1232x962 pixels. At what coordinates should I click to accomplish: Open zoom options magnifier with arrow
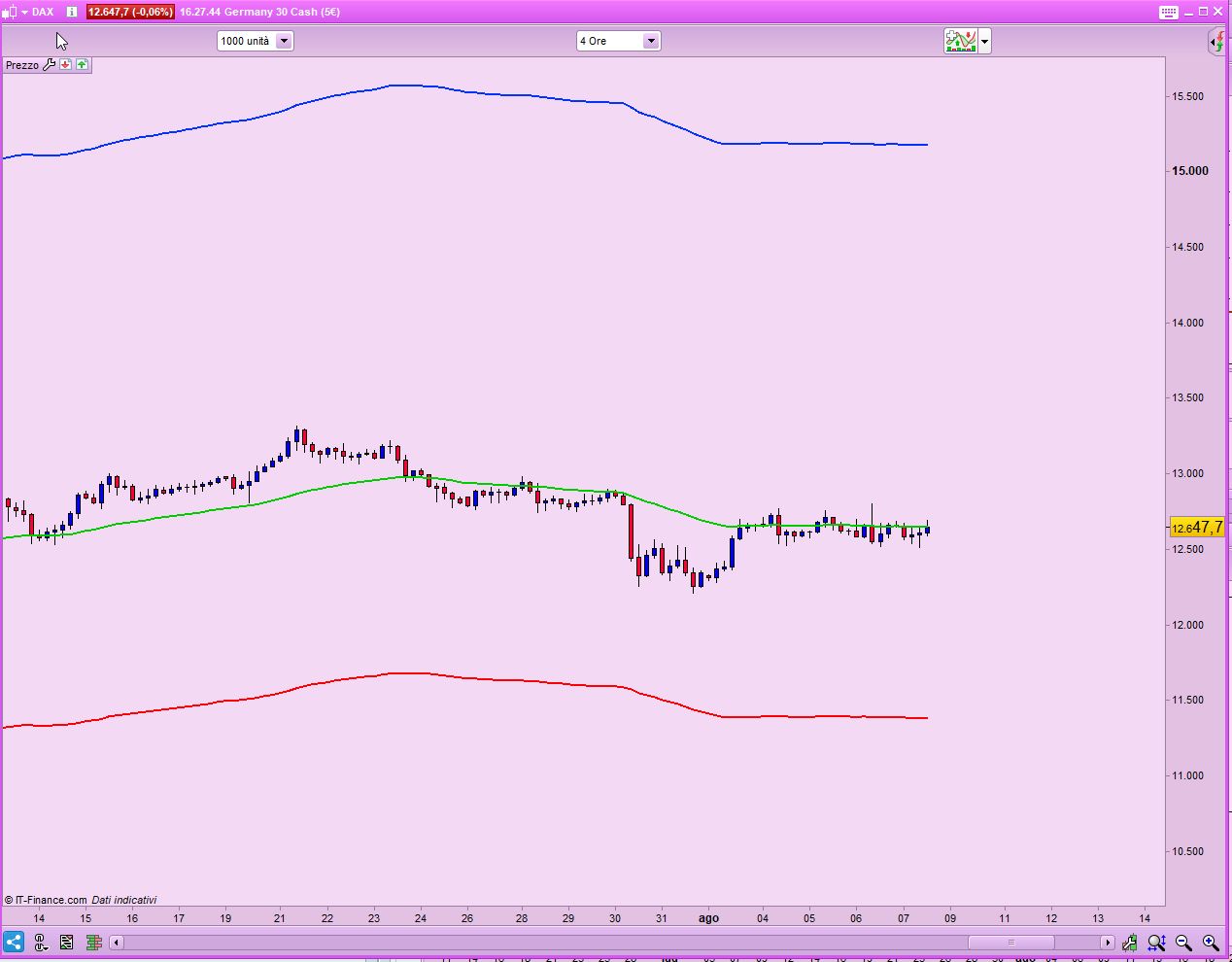[1156, 942]
